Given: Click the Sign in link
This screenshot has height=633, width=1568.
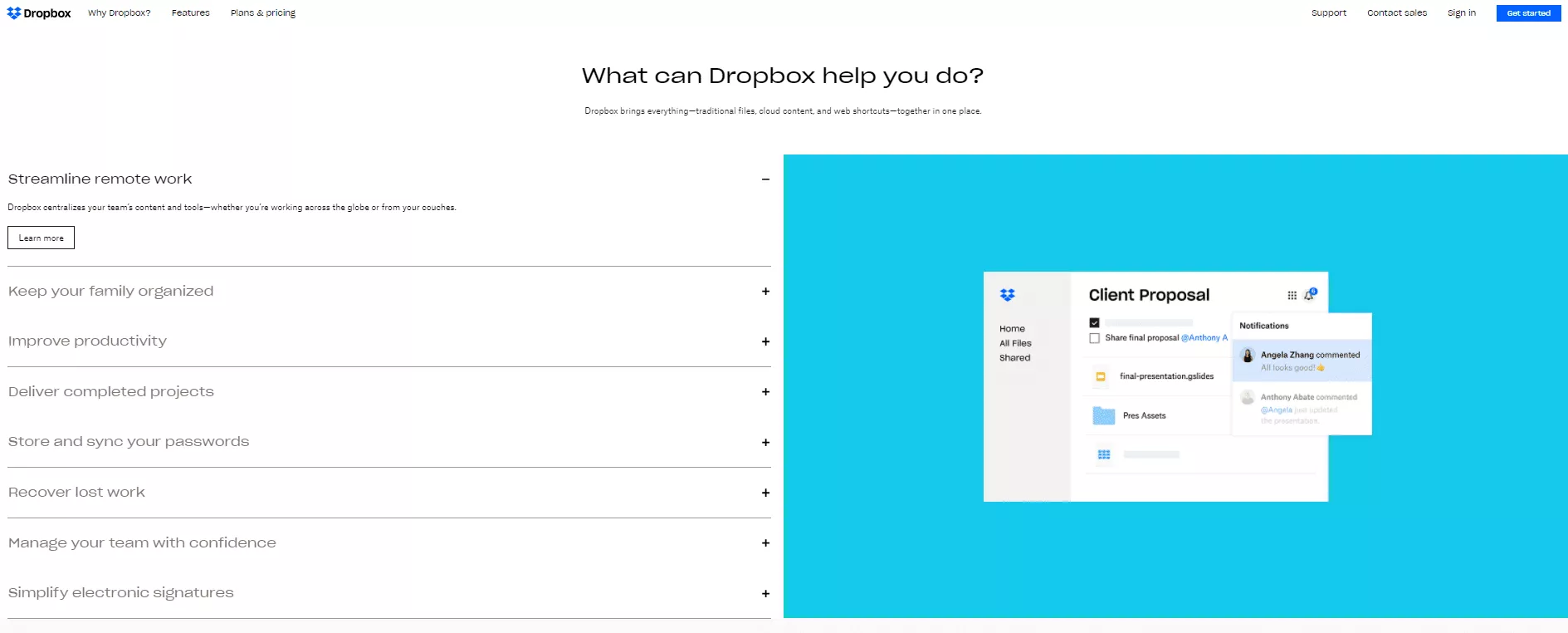Looking at the screenshot, I should 1462,13.
